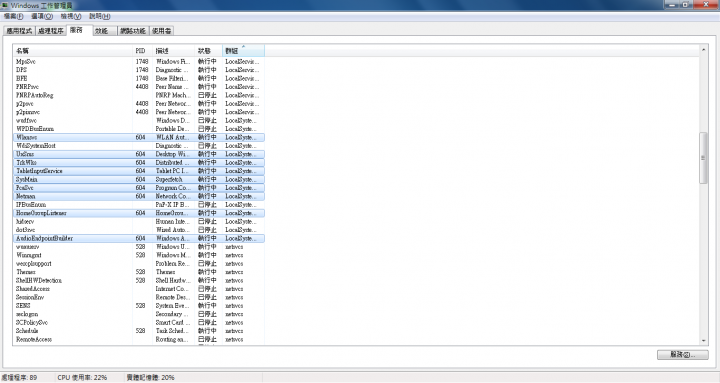This screenshot has height=383, width=720.
Task: Select the TrkWks service row
Action: [139, 163]
